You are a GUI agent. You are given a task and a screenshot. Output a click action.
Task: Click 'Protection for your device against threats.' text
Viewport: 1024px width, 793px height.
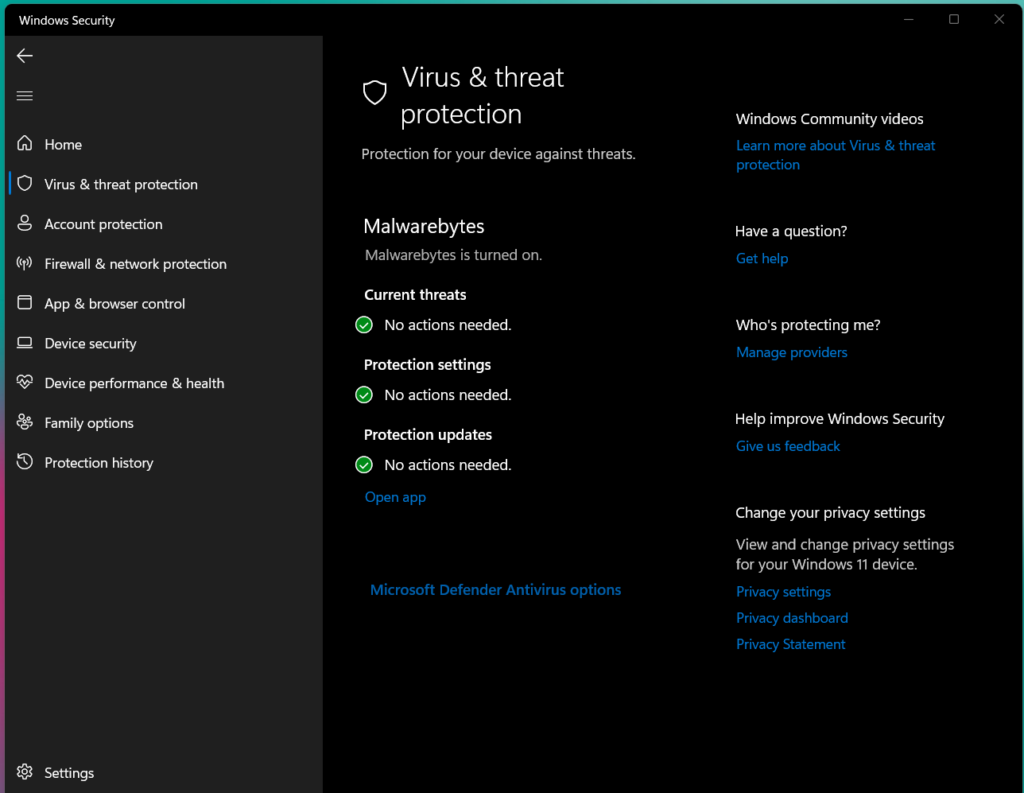[x=498, y=154]
